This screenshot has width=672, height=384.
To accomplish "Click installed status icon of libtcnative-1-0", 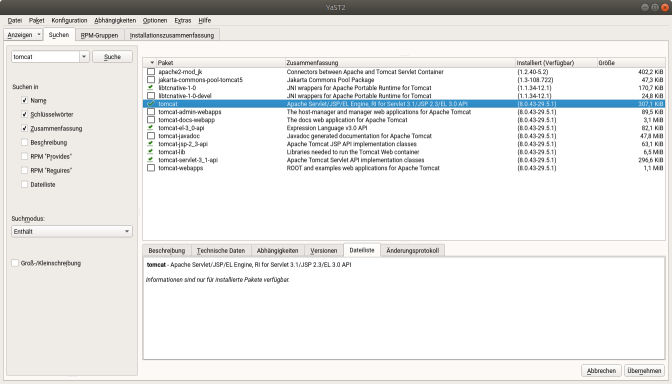I will [x=150, y=87].
